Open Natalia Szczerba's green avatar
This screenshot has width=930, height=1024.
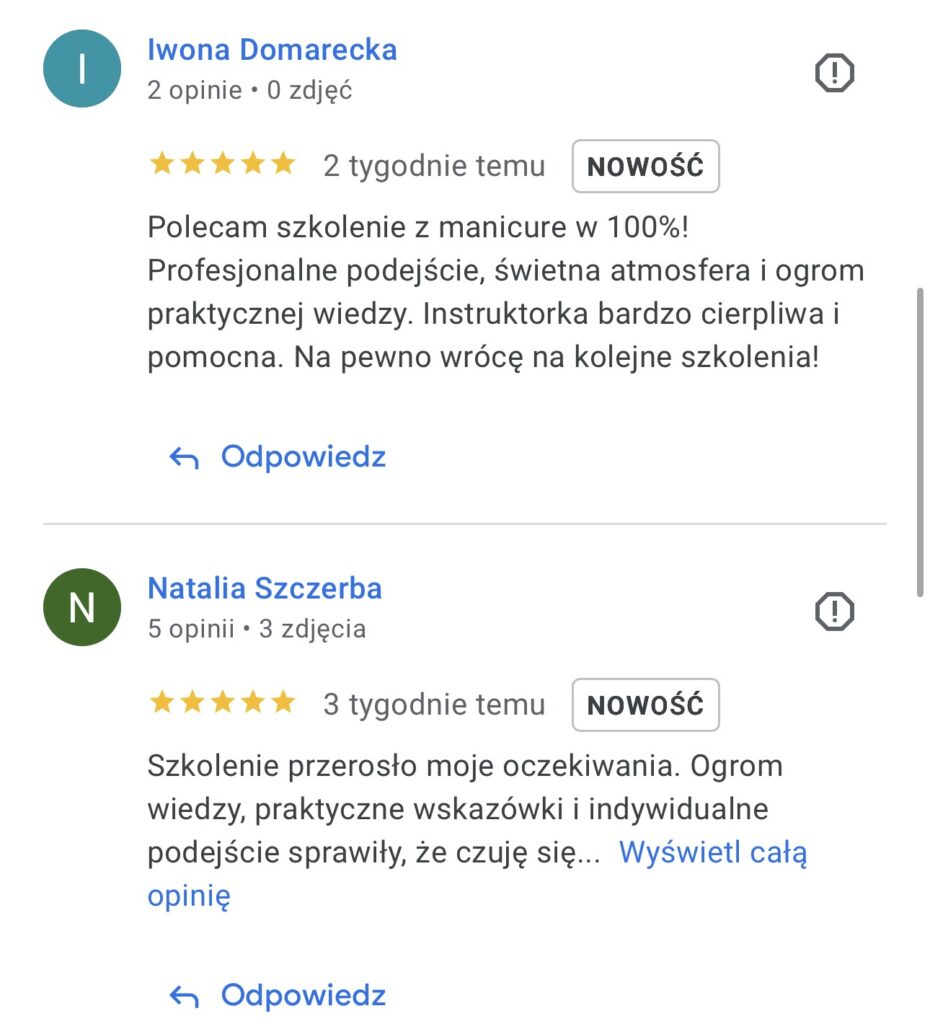(82, 607)
